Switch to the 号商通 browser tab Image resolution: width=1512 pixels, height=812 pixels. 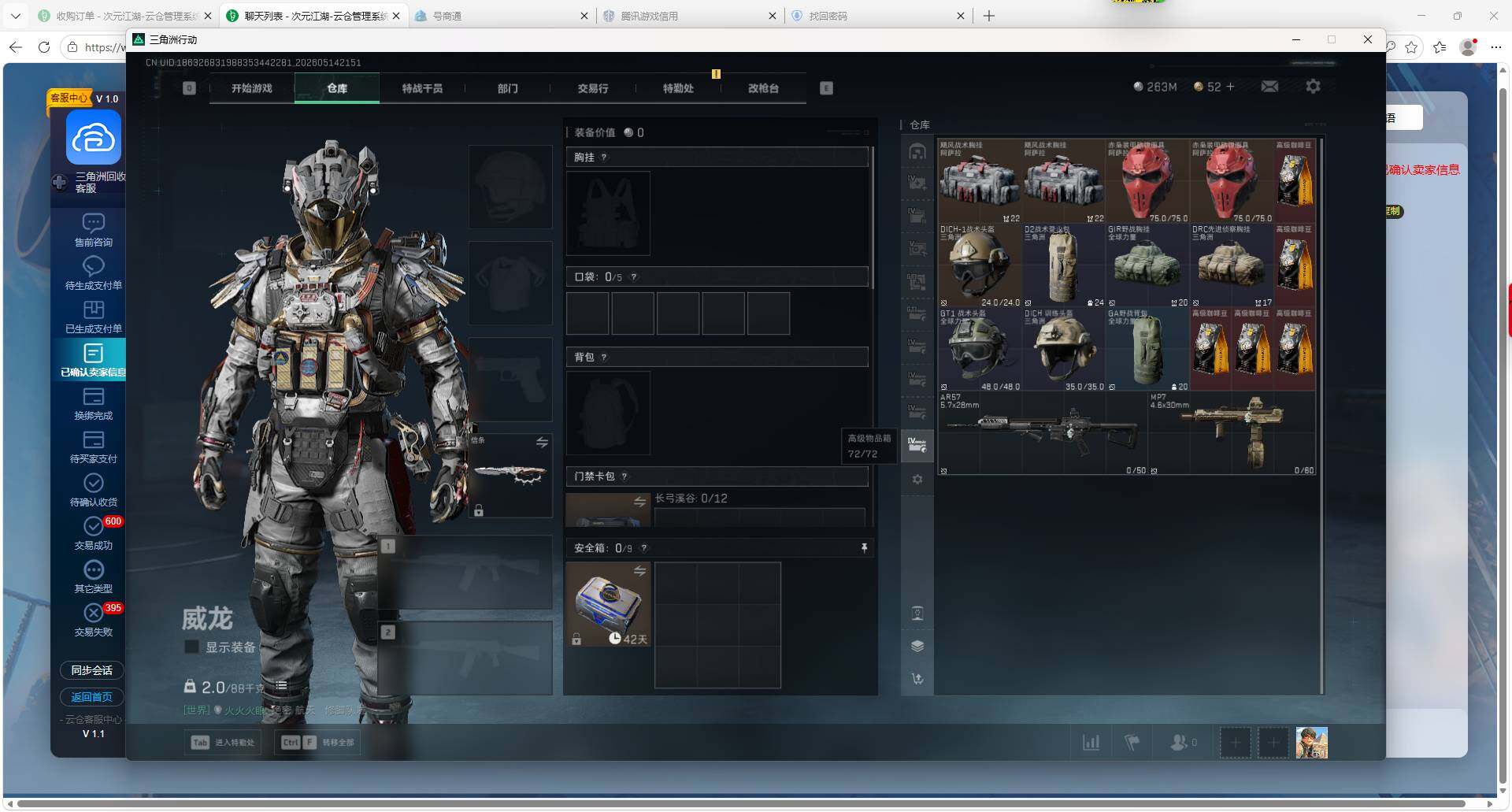[500, 16]
